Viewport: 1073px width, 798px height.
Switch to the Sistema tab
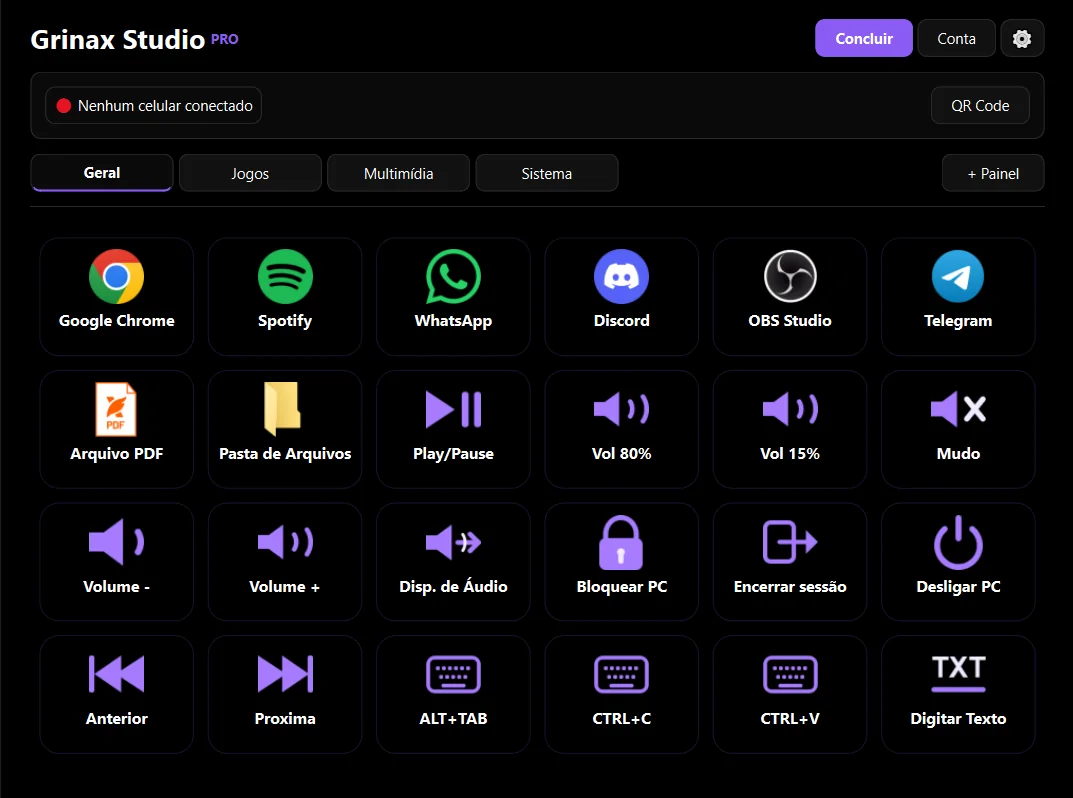(x=547, y=173)
